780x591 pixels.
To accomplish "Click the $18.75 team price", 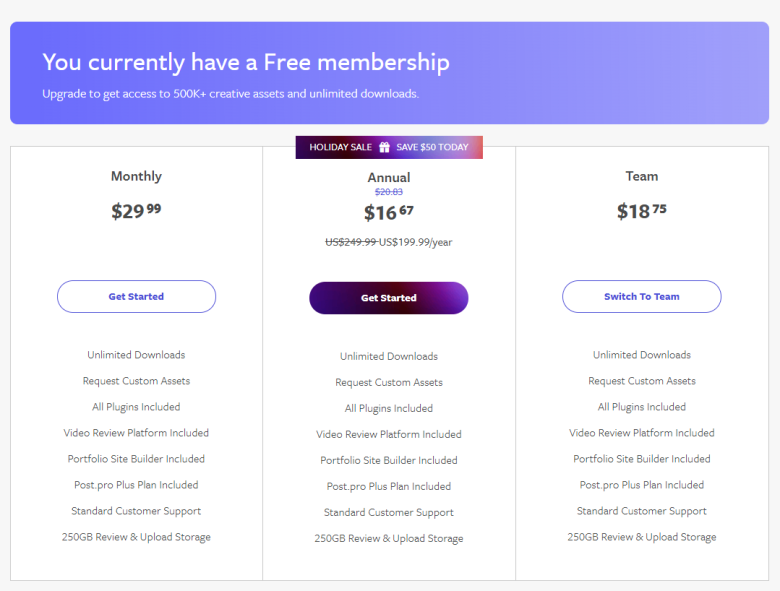I will click(642, 211).
